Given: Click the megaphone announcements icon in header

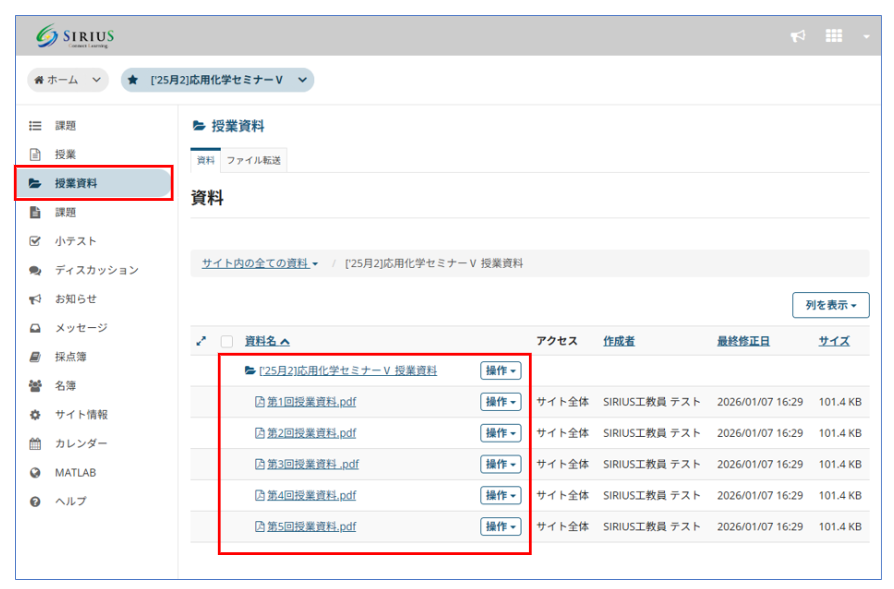Looking at the screenshot, I should coord(797,36).
